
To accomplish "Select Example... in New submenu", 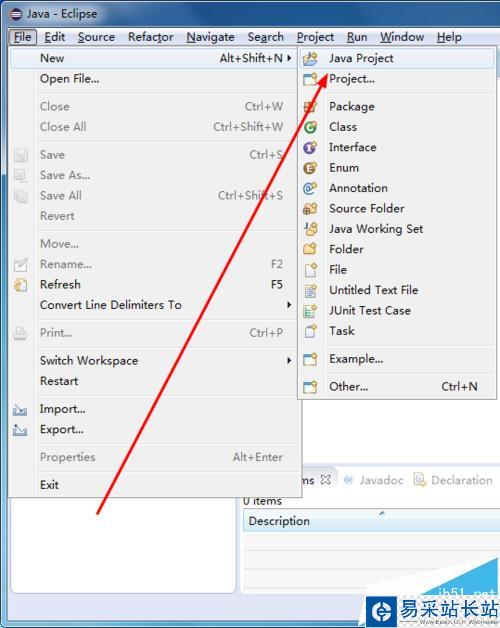I will point(397,359).
